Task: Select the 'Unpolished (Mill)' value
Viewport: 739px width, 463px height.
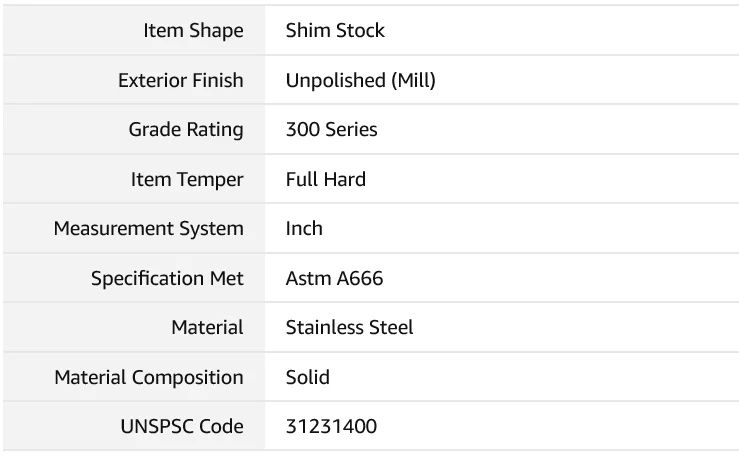Action: pyautogui.click(x=360, y=81)
